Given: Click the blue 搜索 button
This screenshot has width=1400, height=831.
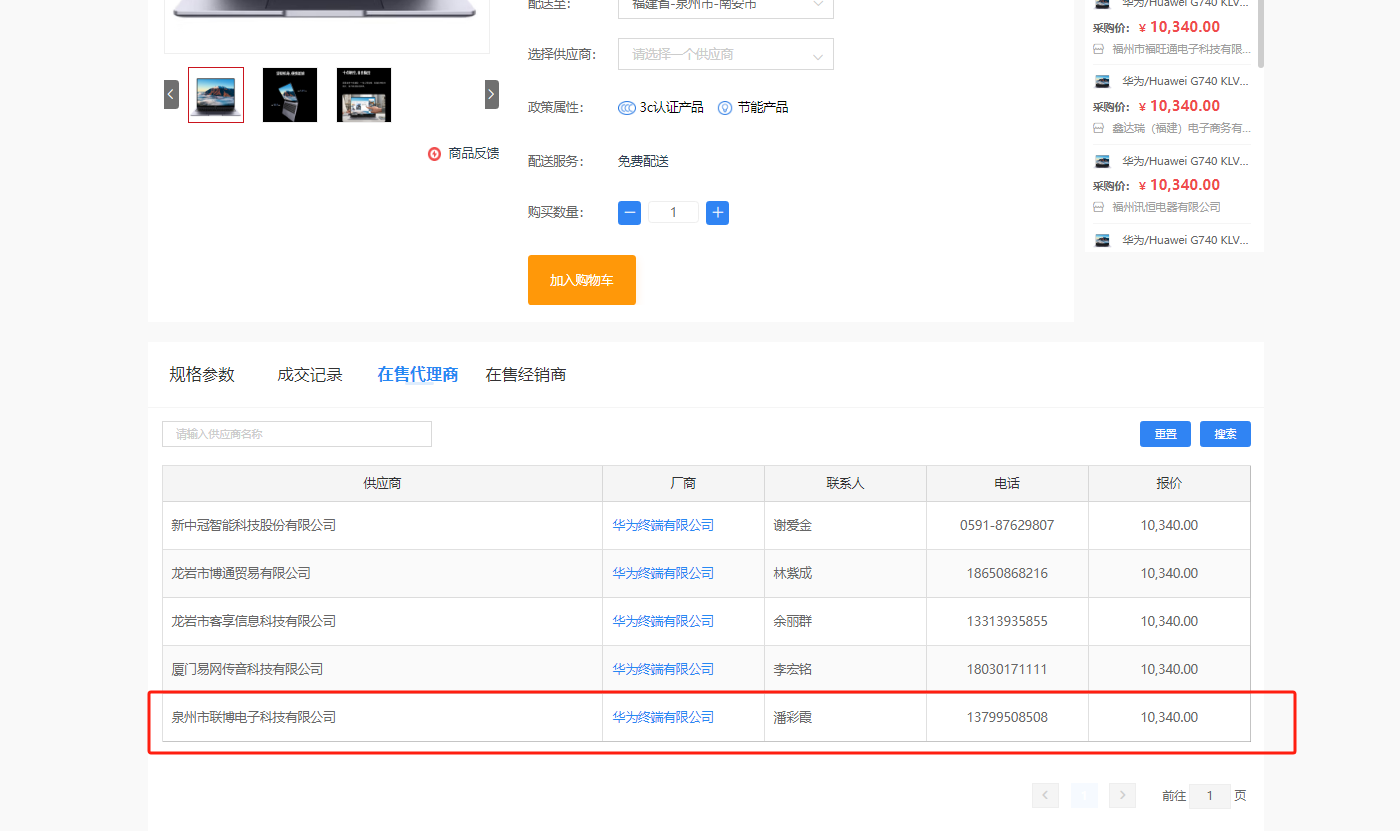Looking at the screenshot, I should click(x=1225, y=434).
